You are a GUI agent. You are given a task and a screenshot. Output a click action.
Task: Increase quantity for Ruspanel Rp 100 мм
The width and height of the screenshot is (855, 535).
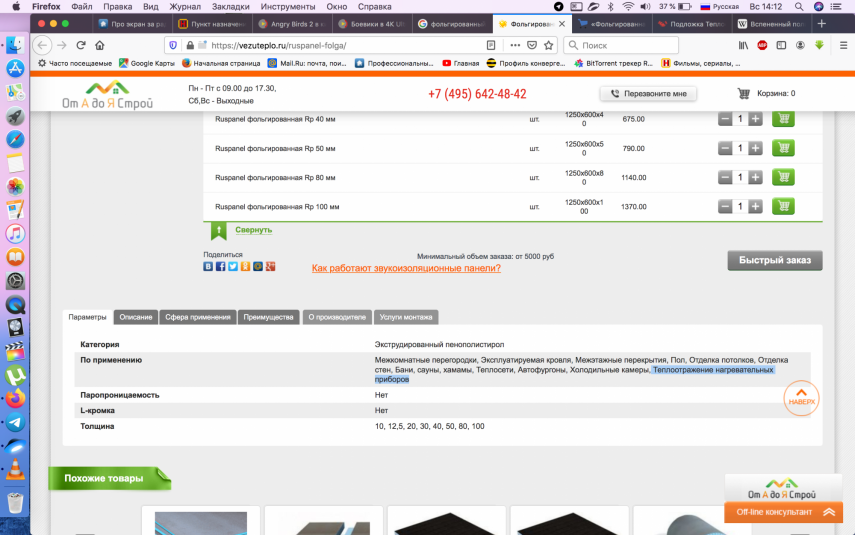(x=755, y=206)
